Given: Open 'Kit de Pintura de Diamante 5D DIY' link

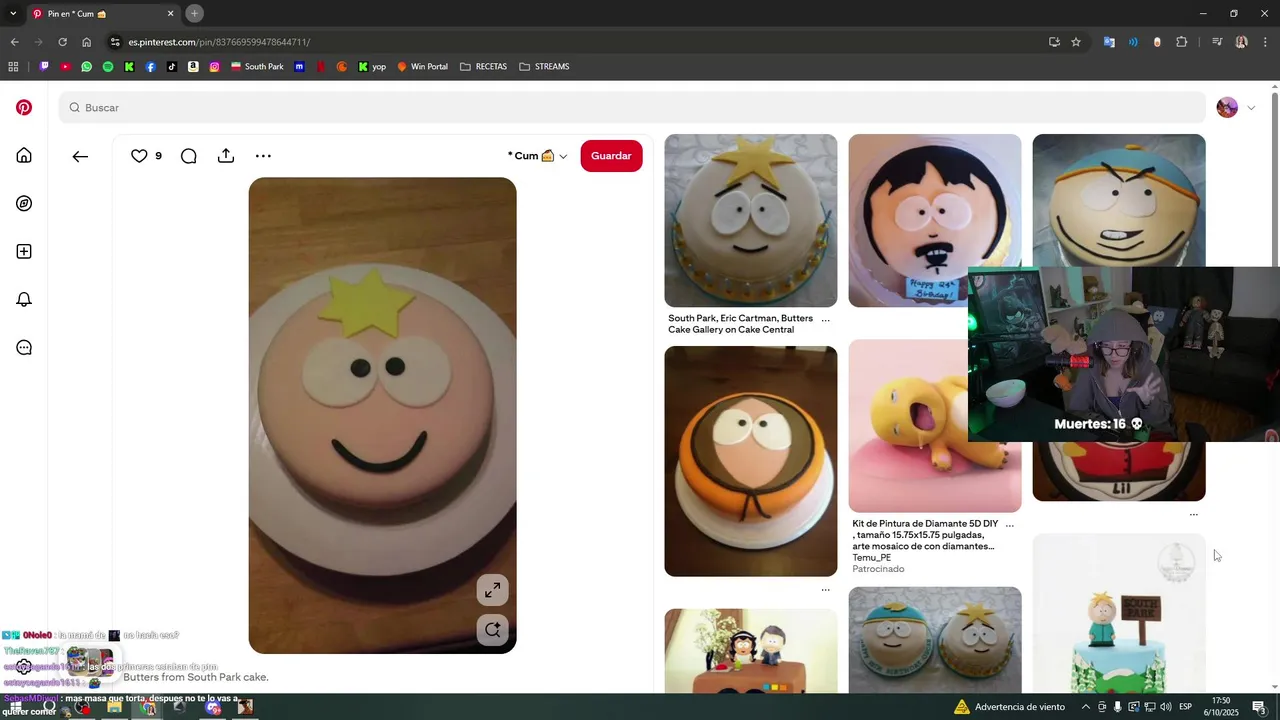Looking at the screenshot, I should 925,535.
